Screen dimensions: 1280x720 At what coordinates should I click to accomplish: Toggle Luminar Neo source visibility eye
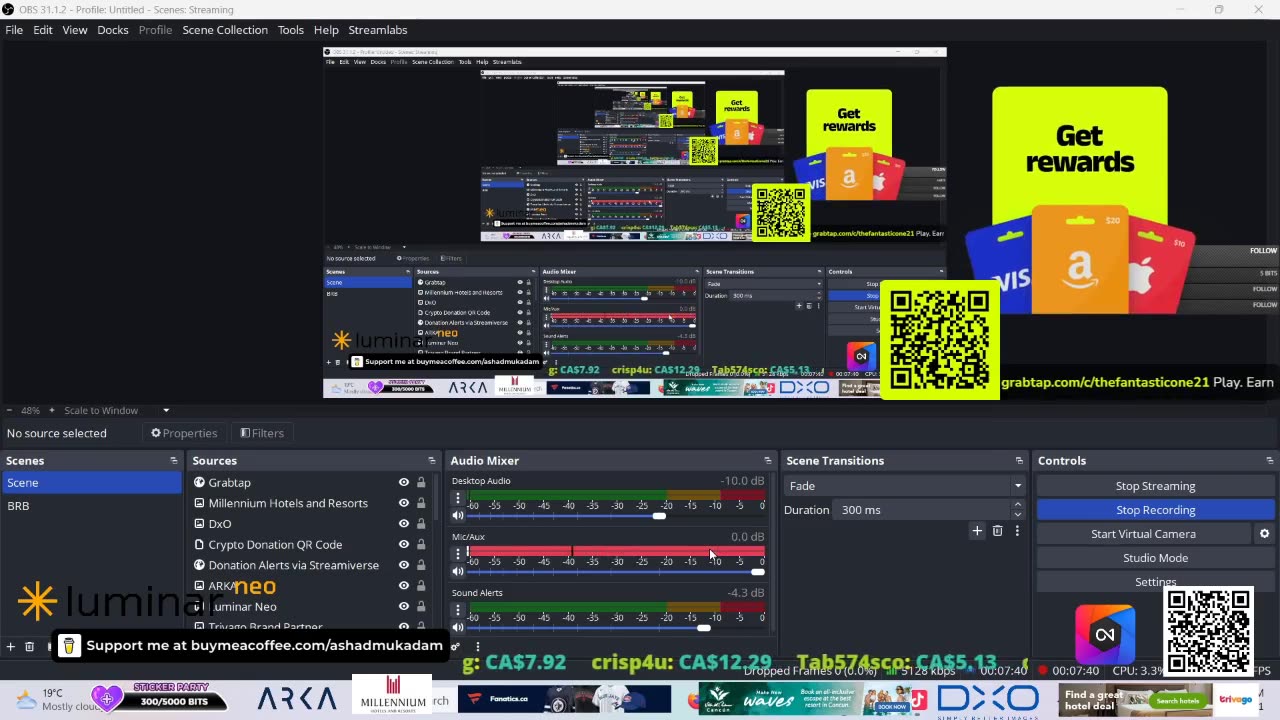coord(404,606)
